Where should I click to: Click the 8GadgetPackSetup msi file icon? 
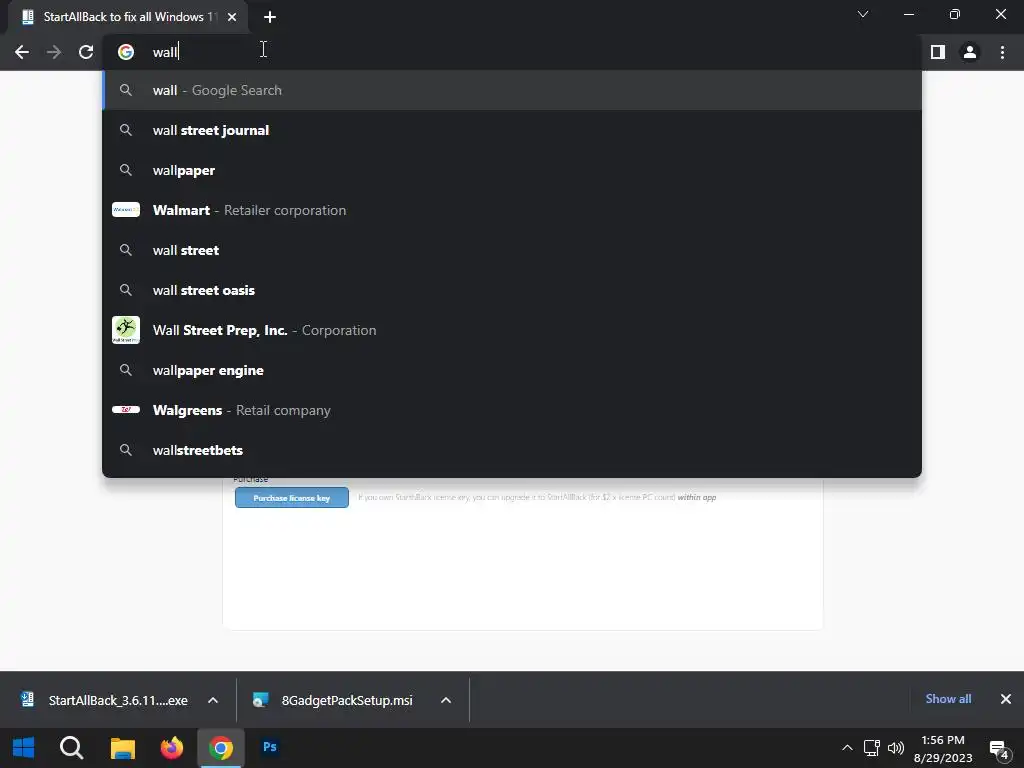[x=261, y=699]
